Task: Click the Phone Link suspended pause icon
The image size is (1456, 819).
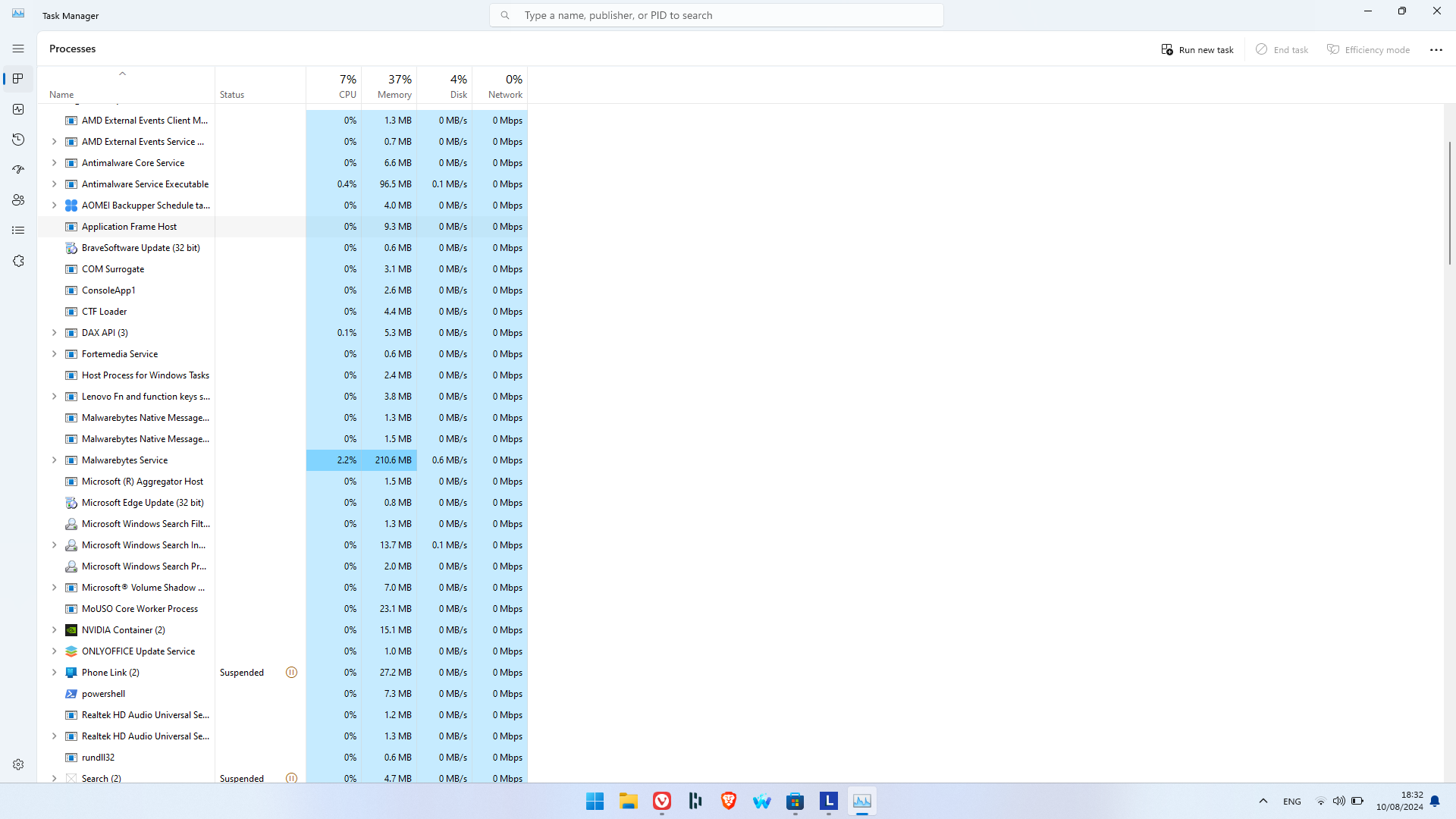Action: (291, 673)
